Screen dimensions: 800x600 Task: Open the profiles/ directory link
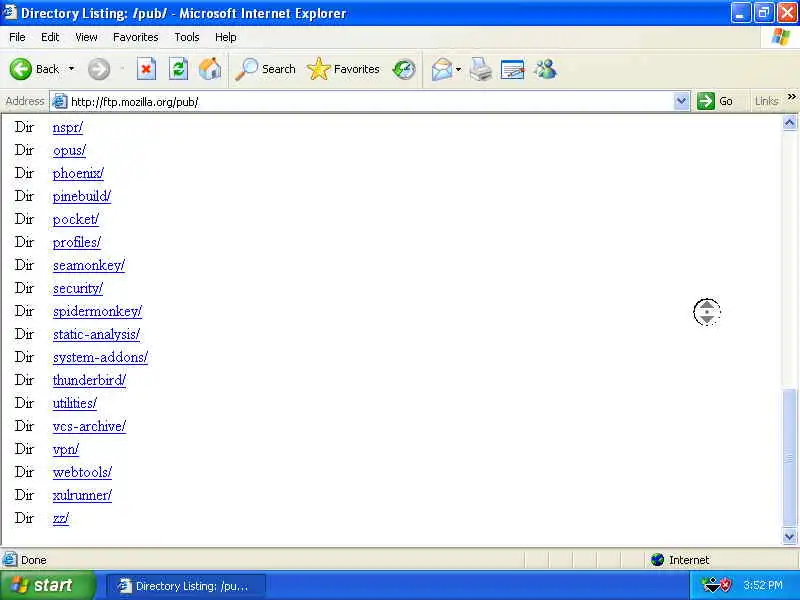coord(77,242)
